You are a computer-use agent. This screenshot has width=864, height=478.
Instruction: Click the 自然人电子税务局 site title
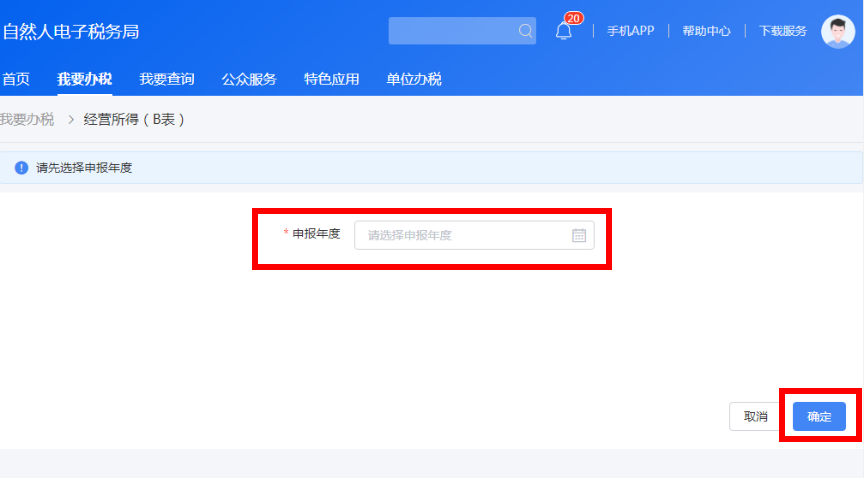click(71, 32)
